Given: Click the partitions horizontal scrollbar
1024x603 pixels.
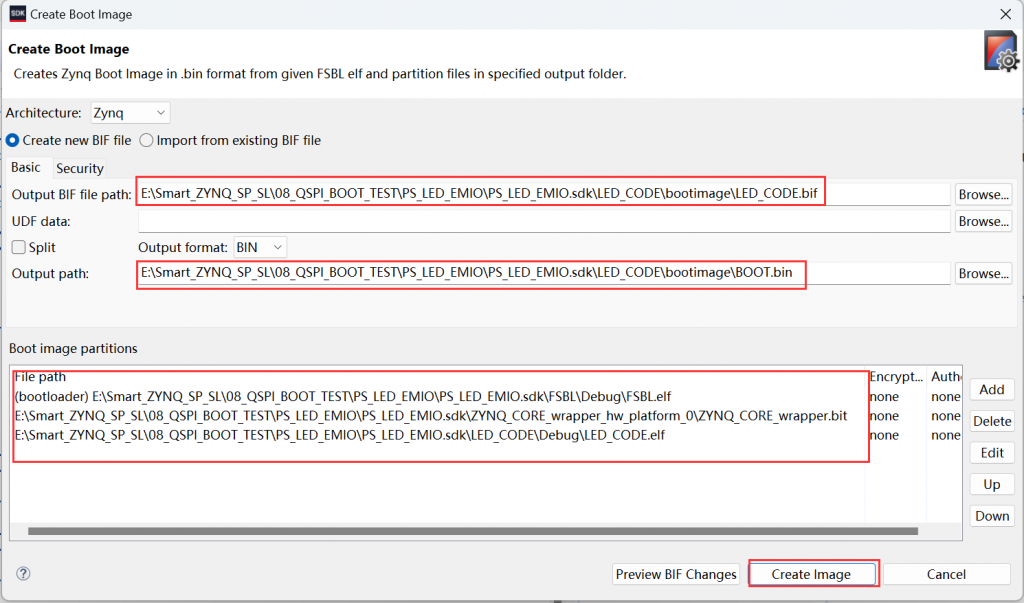Looking at the screenshot, I should pos(470,531).
